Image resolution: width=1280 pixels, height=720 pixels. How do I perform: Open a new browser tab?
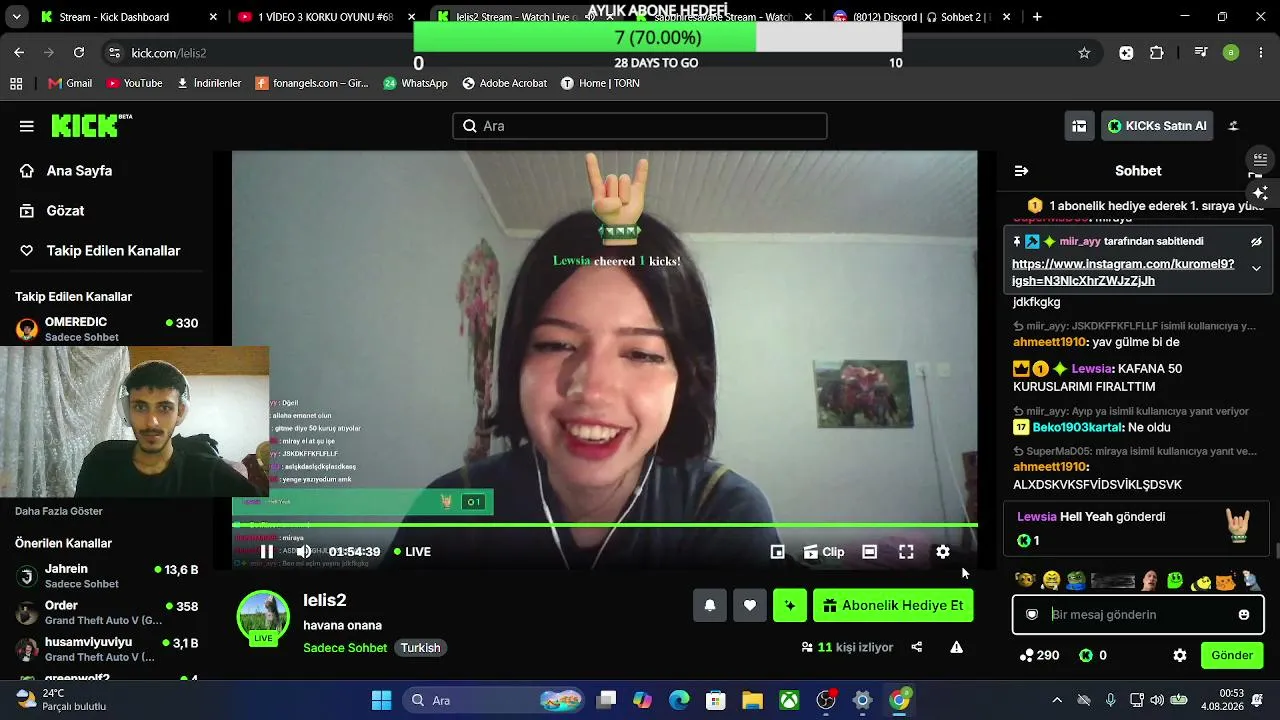(x=1037, y=17)
